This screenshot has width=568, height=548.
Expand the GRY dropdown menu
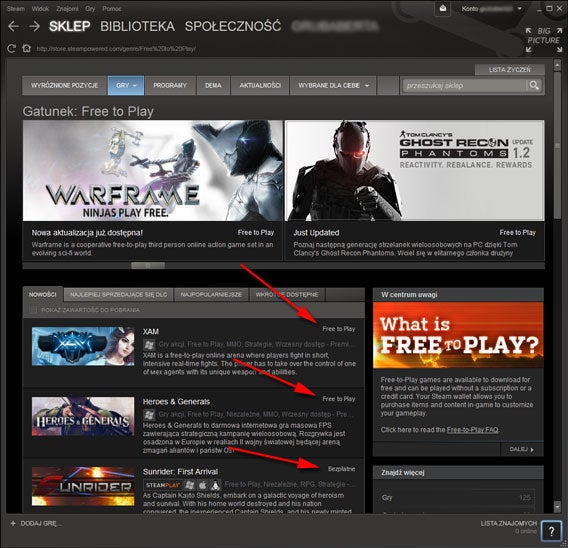click(x=126, y=85)
